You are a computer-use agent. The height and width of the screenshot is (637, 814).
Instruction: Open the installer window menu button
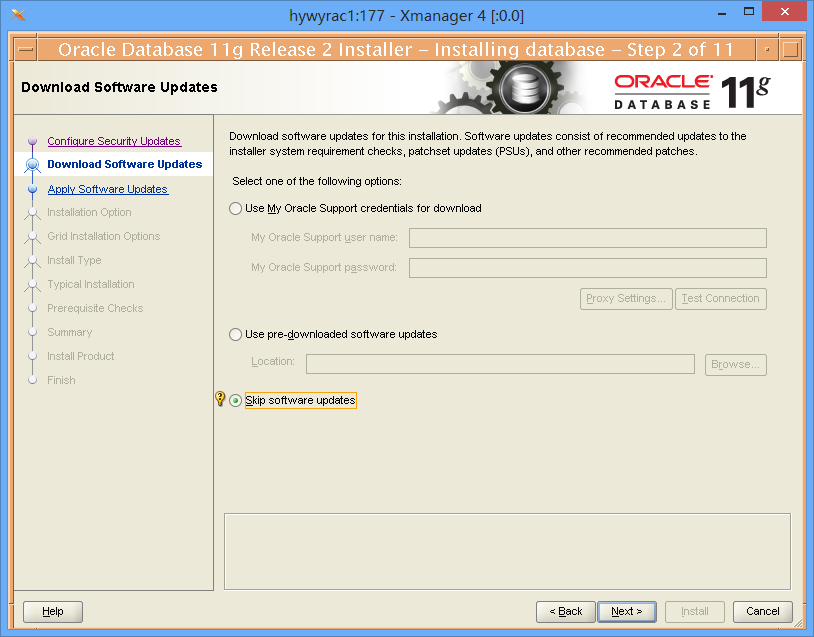25,50
